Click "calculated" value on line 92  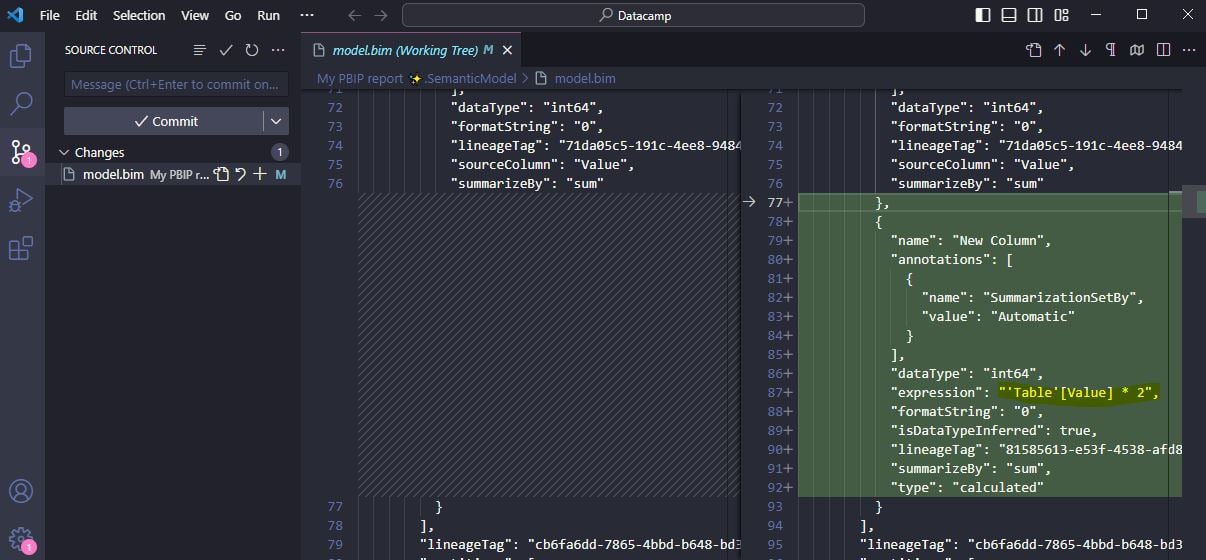pos(996,487)
